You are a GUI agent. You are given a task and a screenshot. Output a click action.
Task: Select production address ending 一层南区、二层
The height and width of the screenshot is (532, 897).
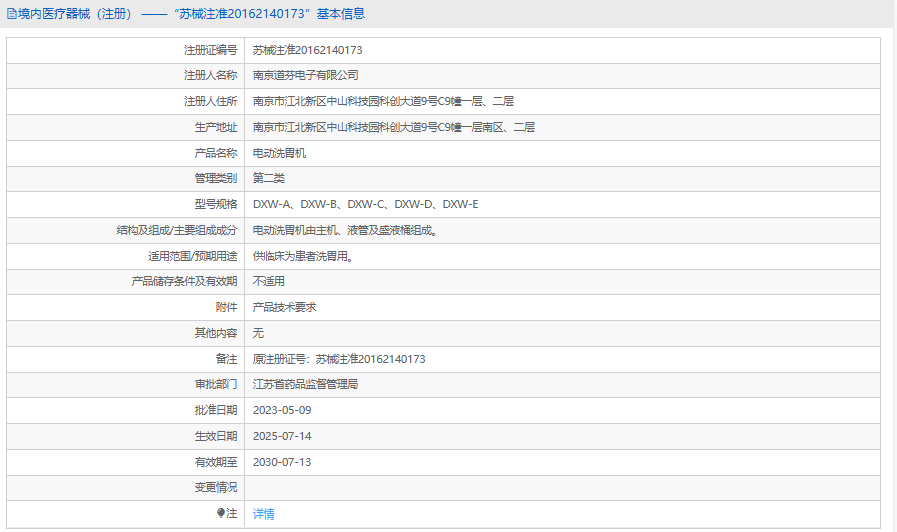coord(394,127)
